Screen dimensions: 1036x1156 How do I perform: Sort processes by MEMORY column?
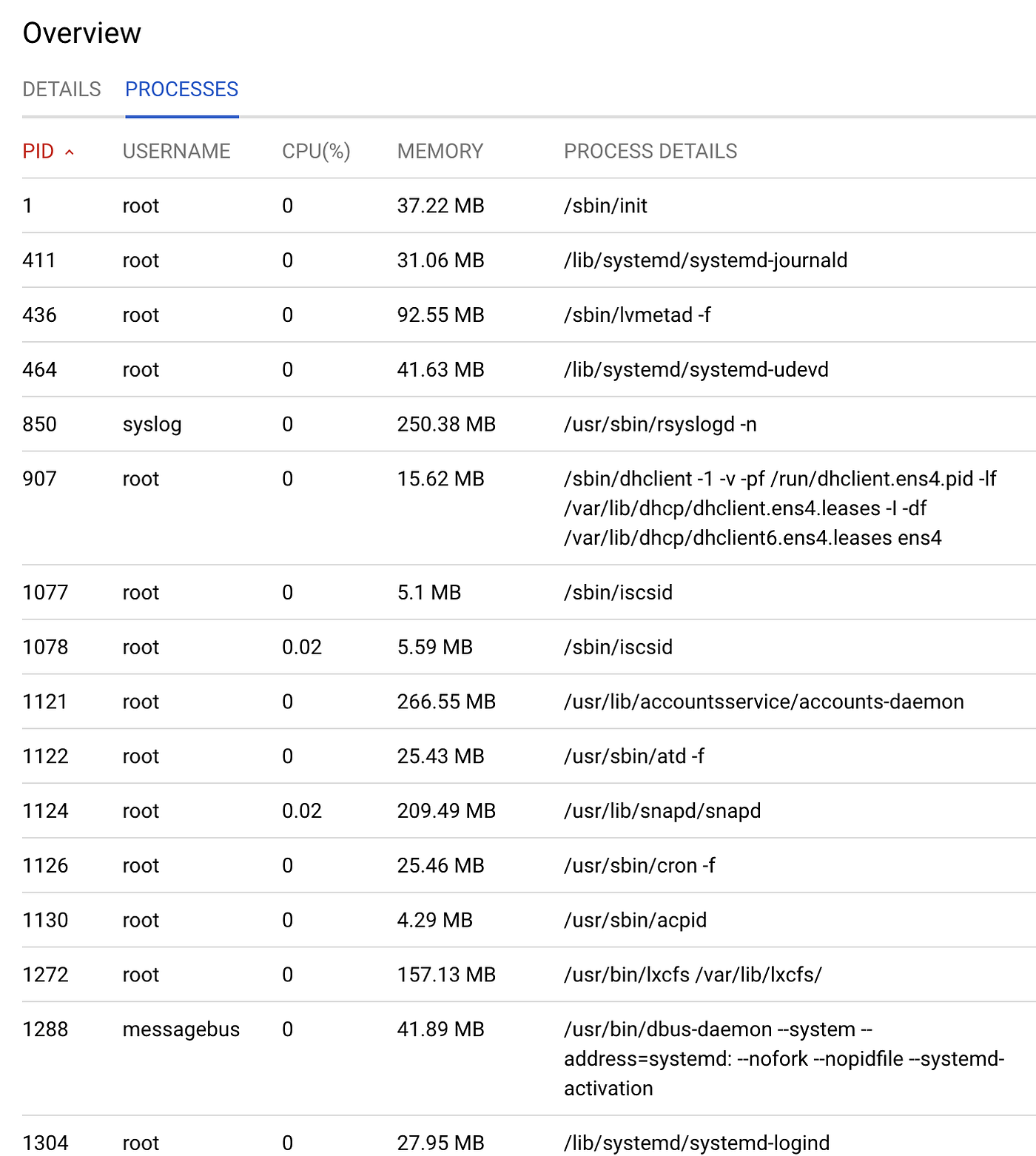(440, 151)
